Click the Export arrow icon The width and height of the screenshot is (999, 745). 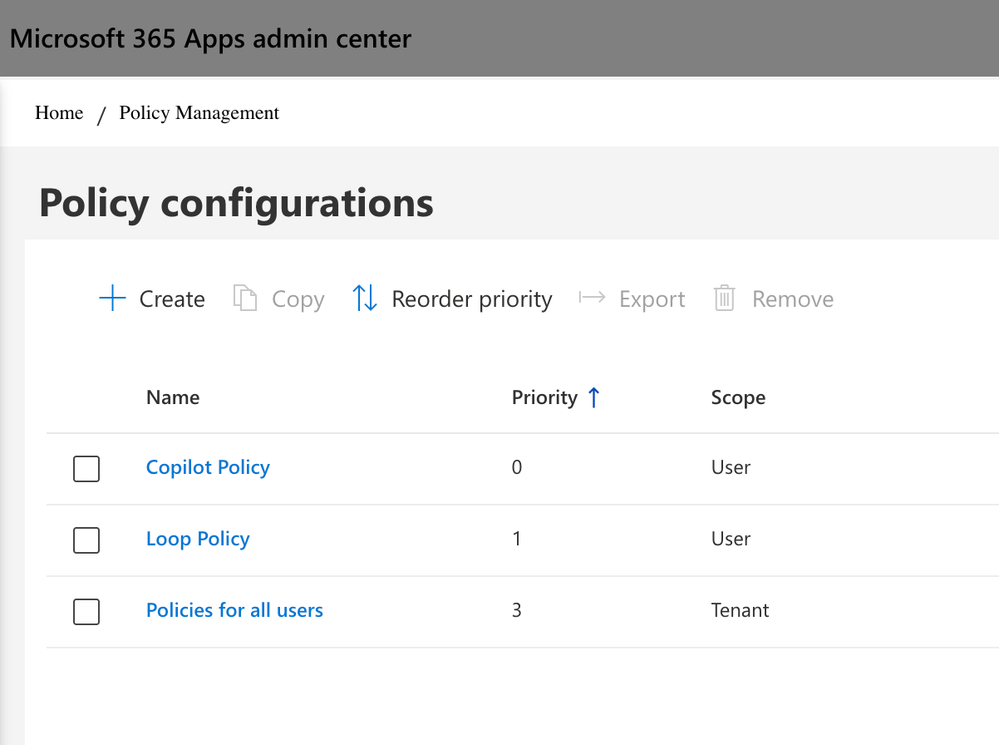click(592, 298)
